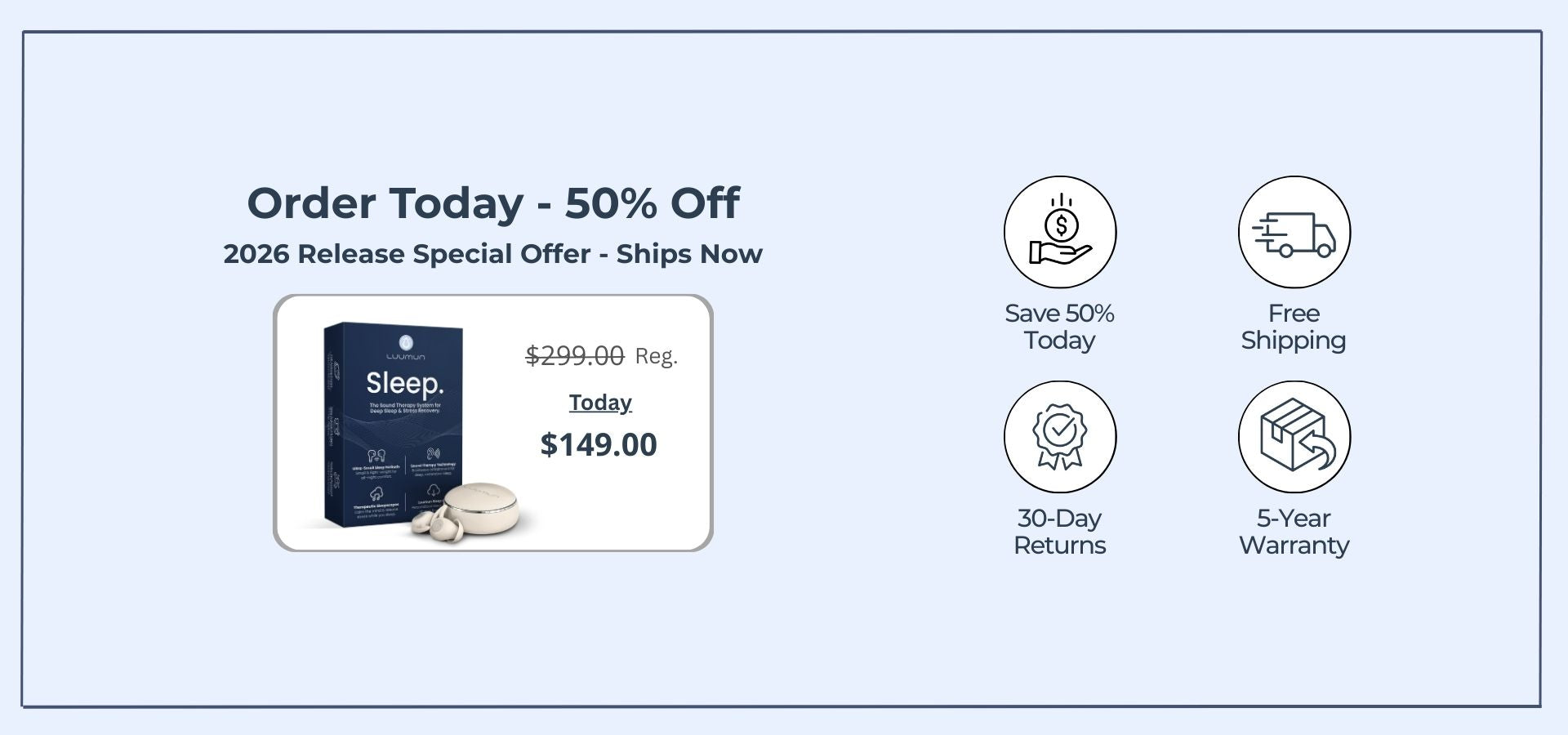The height and width of the screenshot is (735, 1568).
Task: Click the "Free Shipping" text label
Action: point(1294,327)
